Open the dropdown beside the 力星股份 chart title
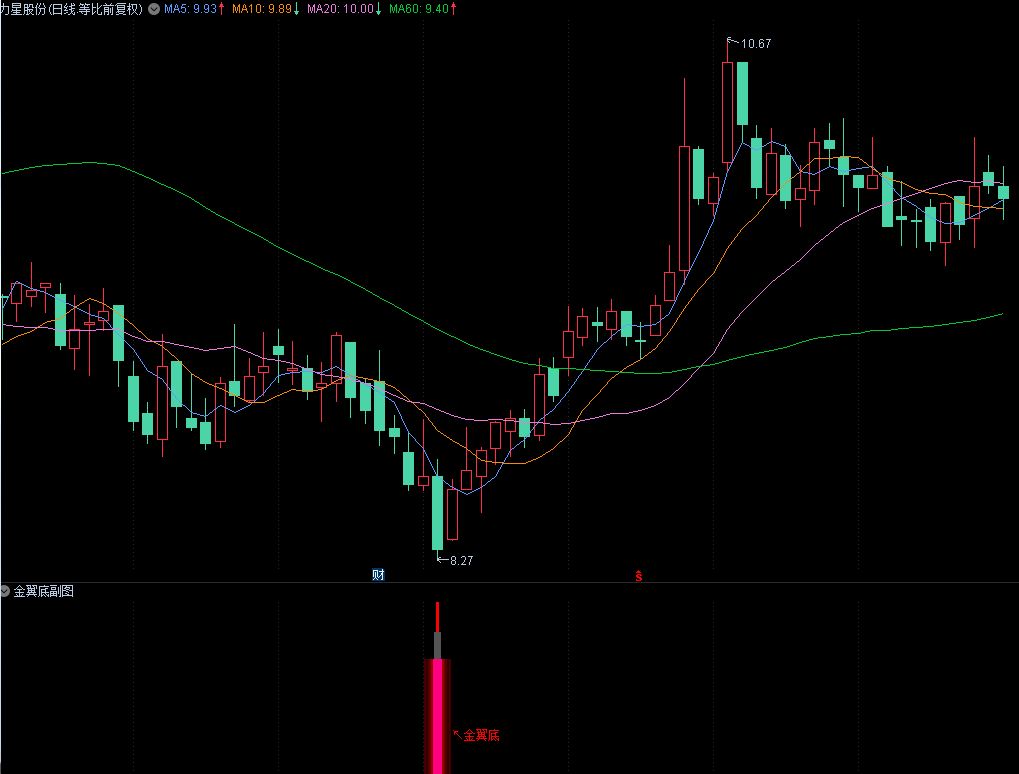The height and width of the screenshot is (774, 1019). click(x=153, y=9)
